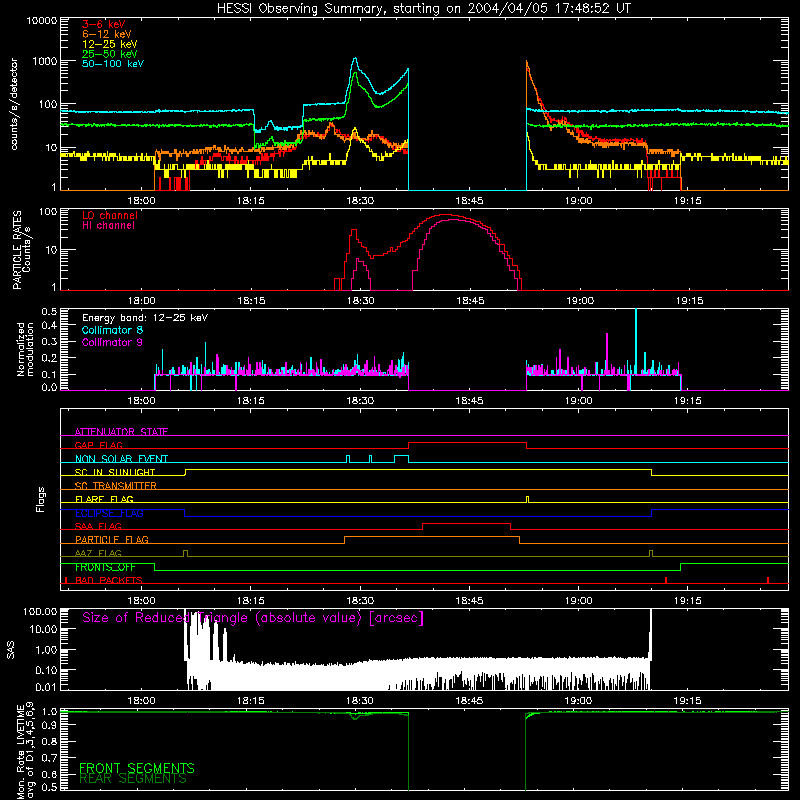
Task: Select the SAA FLAG label
Action: 98,526
